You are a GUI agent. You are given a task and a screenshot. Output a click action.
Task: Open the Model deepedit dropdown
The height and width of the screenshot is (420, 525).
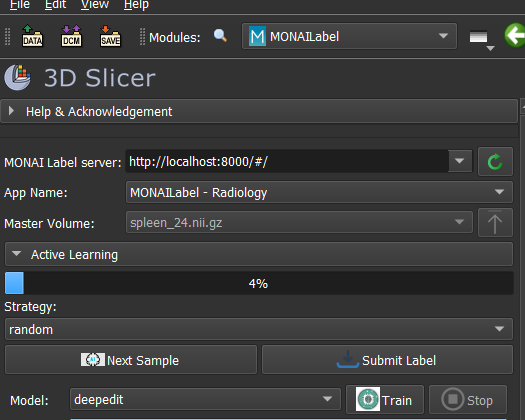click(x=205, y=399)
